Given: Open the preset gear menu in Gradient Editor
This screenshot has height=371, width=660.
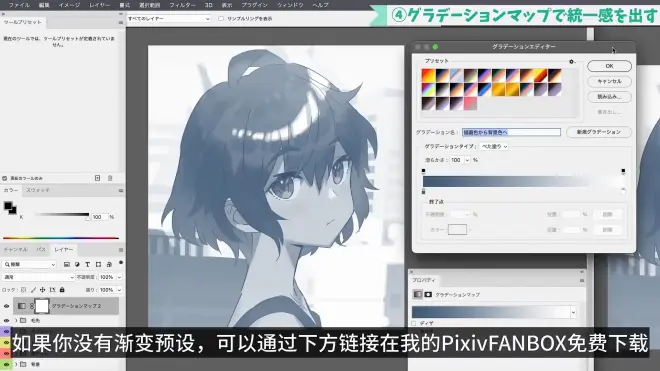Looking at the screenshot, I should coord(572,61).
